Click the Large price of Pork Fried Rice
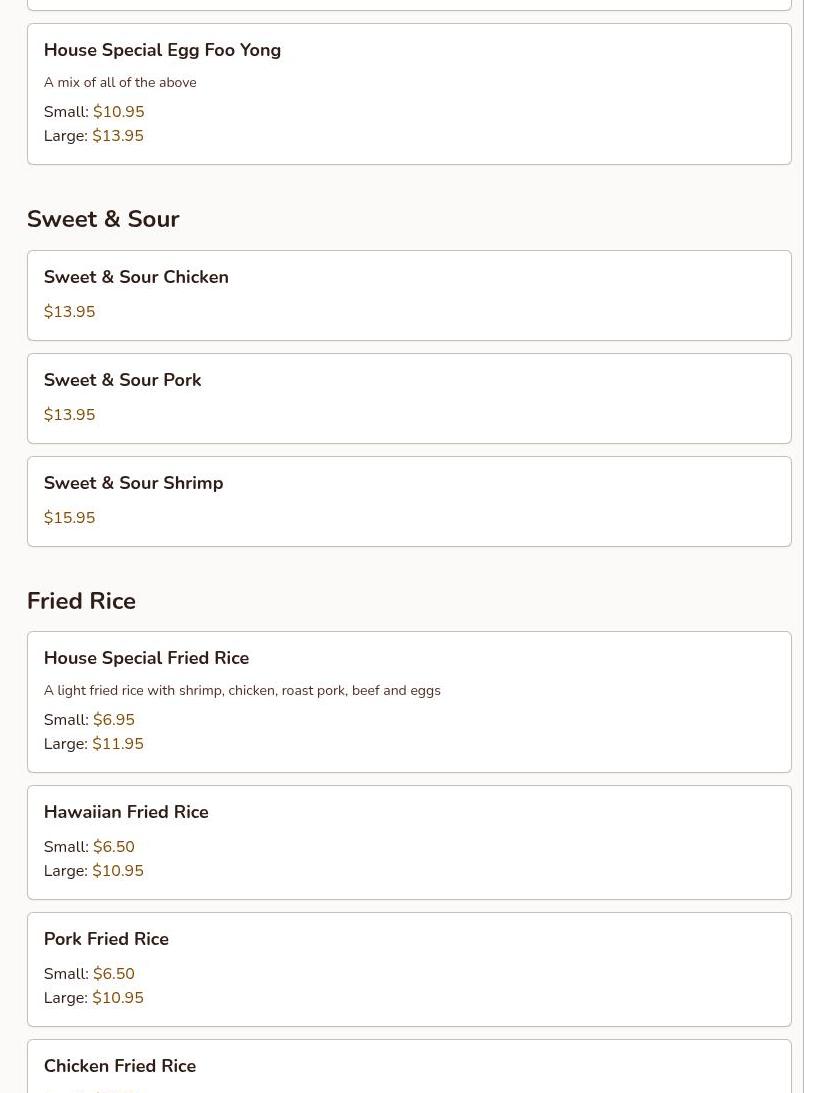 117,998
